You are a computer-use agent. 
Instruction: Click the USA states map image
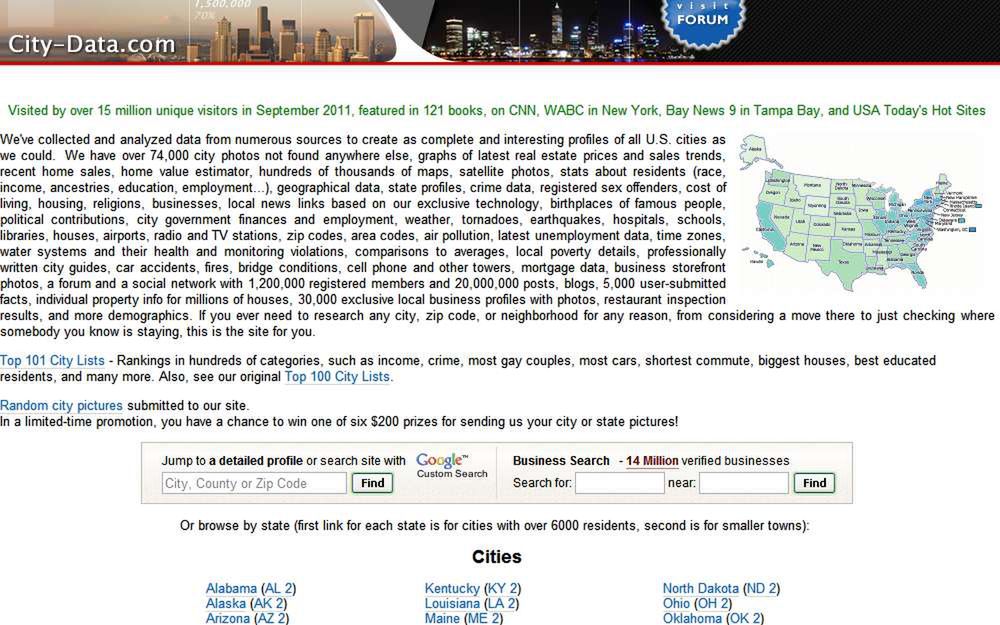coord(861,214)
